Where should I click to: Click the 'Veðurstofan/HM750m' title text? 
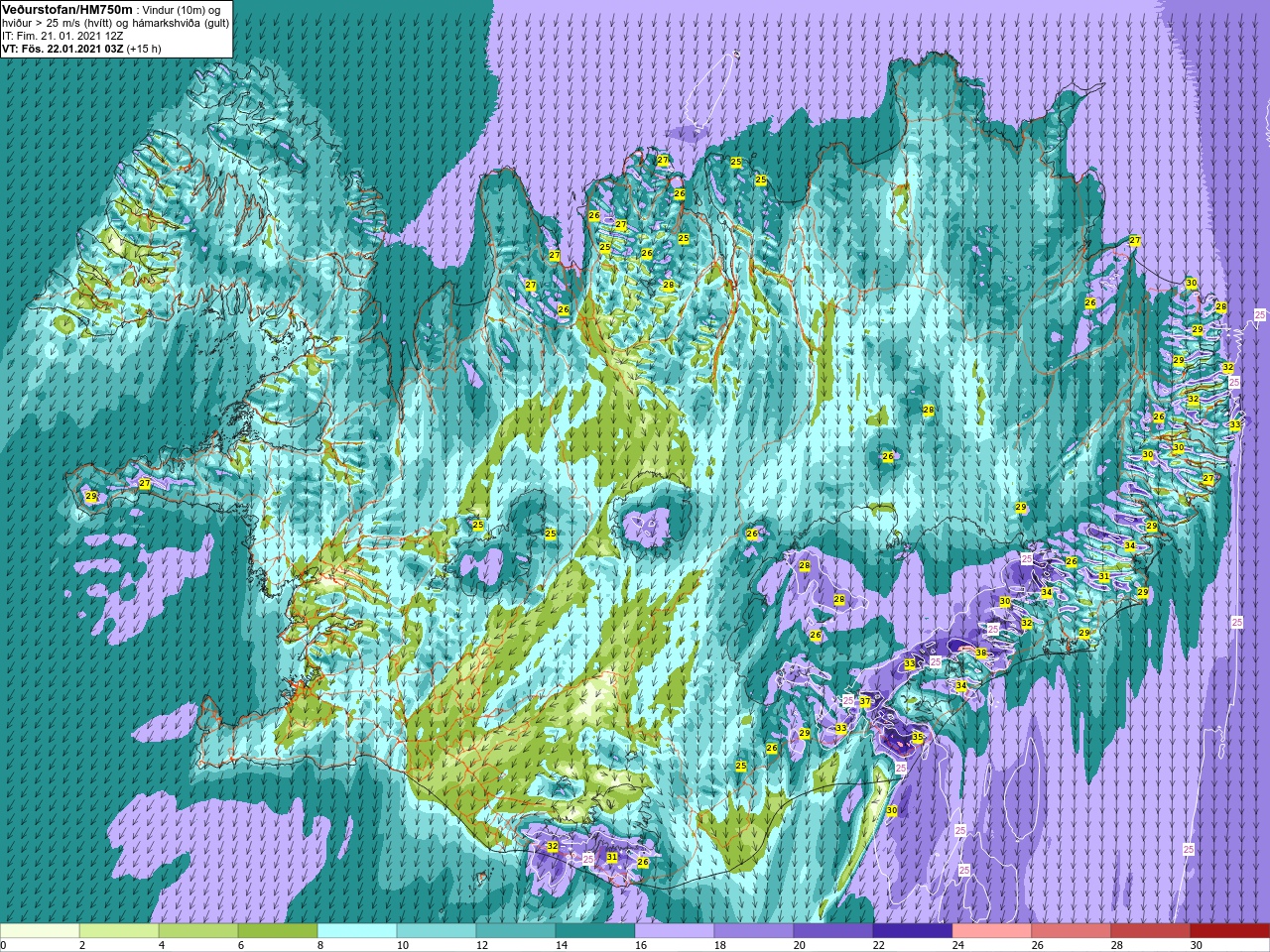click(x=66, y=9)
